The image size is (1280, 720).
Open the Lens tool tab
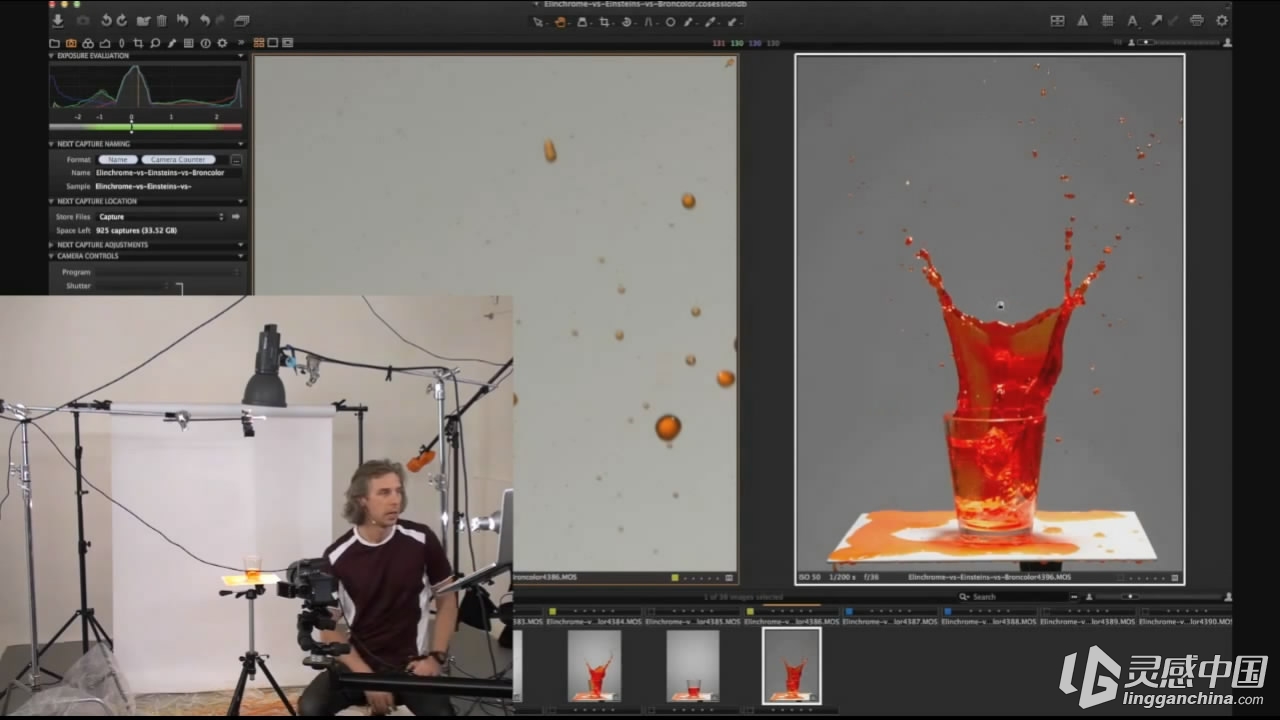[x=122, y=43]
